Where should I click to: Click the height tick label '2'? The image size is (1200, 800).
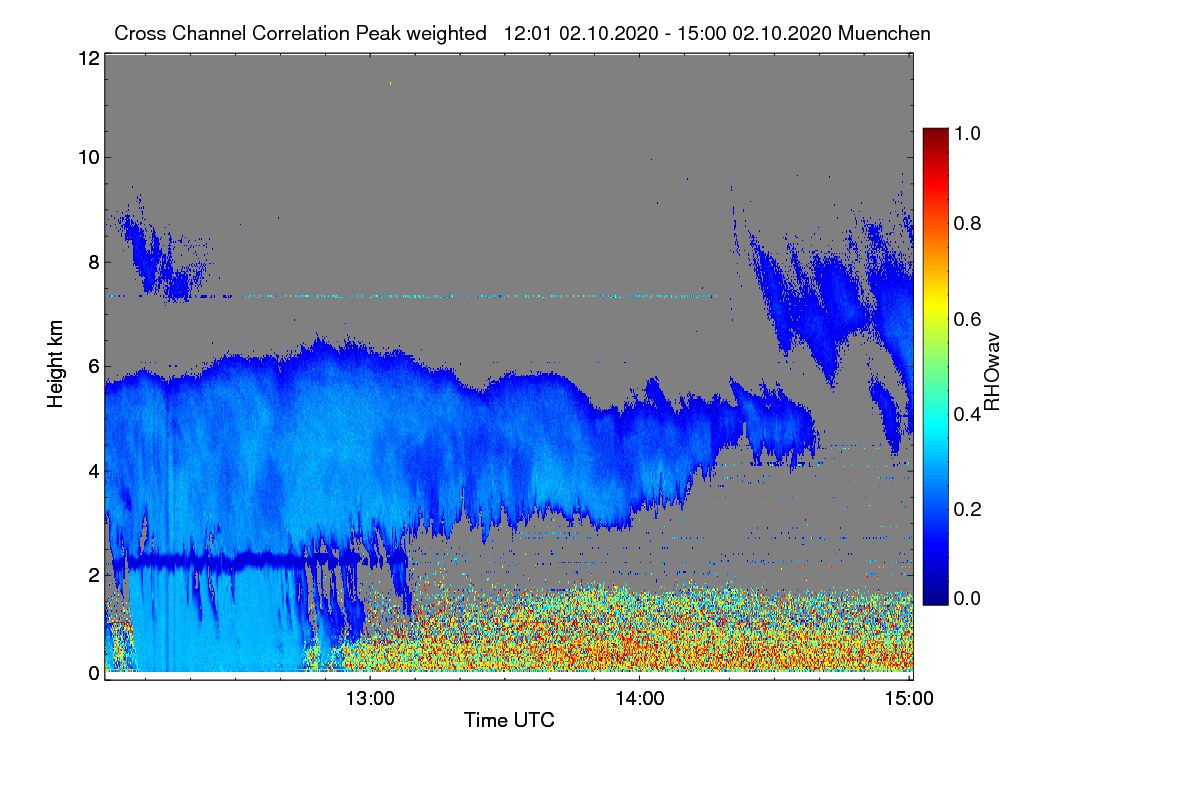(x=93, y=575)
